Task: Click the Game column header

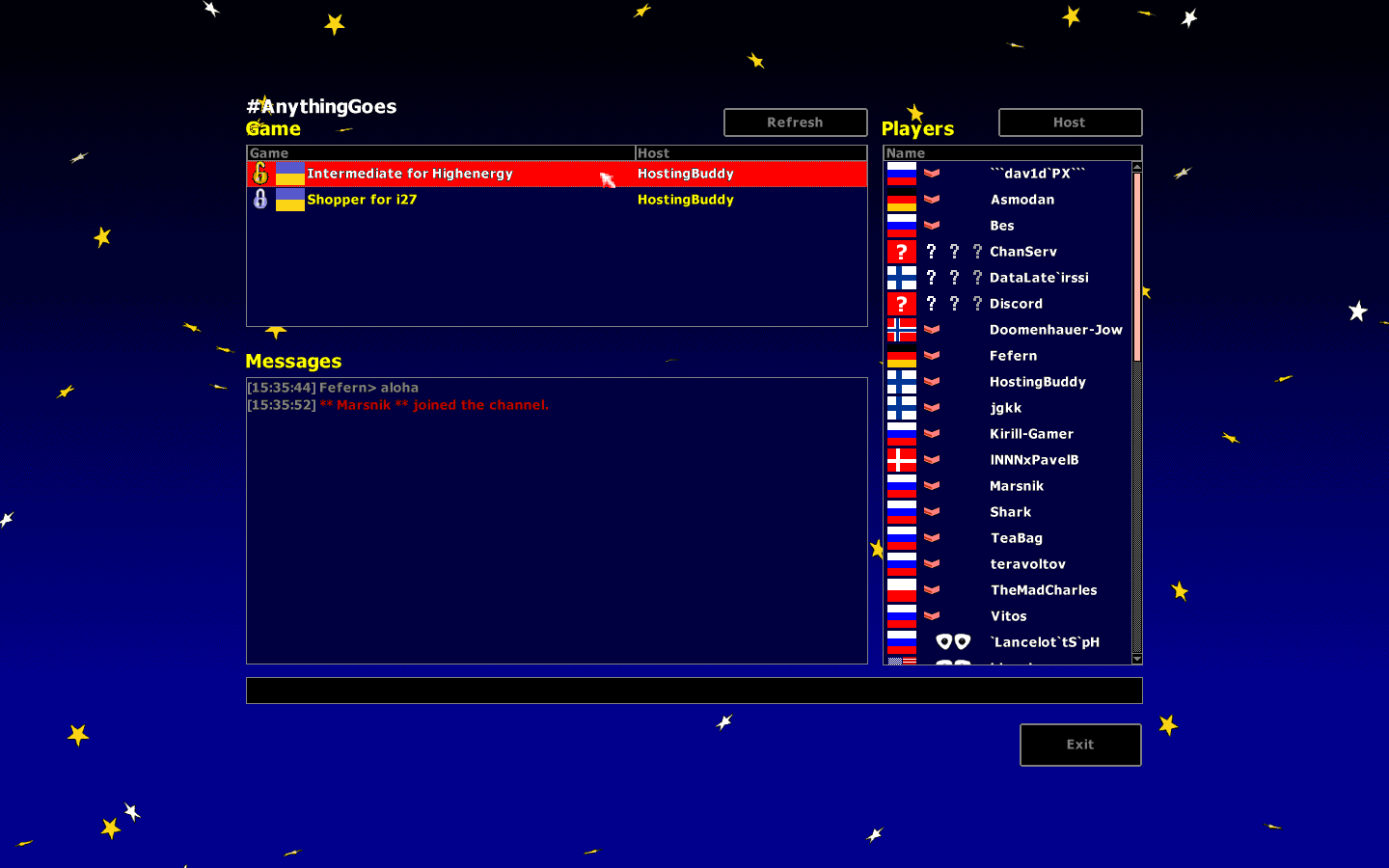Action: (441, 153)
